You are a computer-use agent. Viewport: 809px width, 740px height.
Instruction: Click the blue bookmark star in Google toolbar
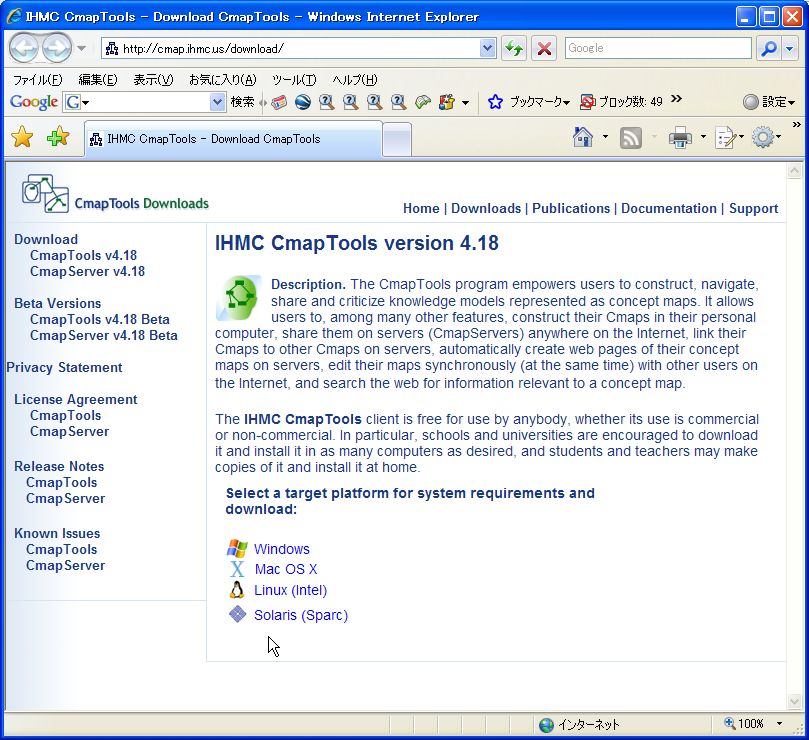point(495,102)
